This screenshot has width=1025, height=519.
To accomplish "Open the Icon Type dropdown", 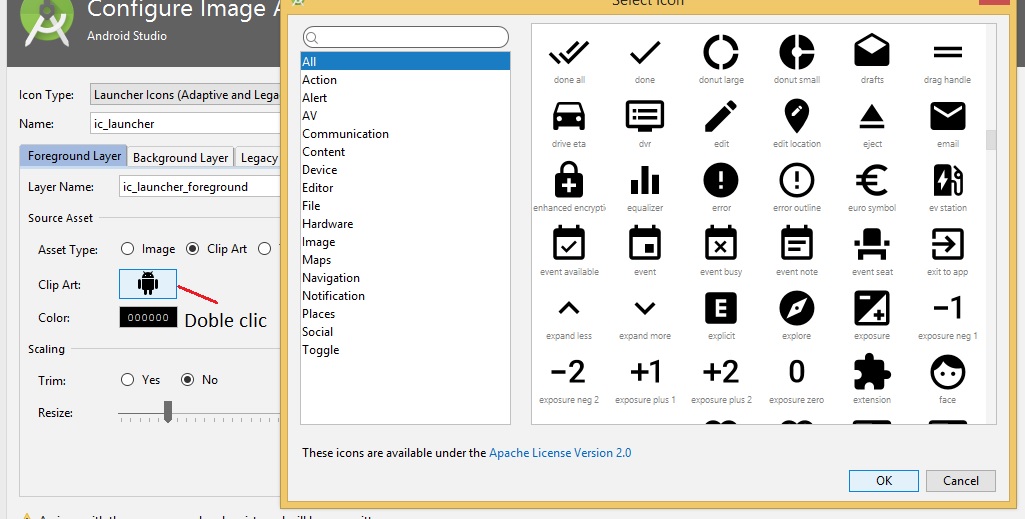I will pyautogui.click(x=184, y=95).
